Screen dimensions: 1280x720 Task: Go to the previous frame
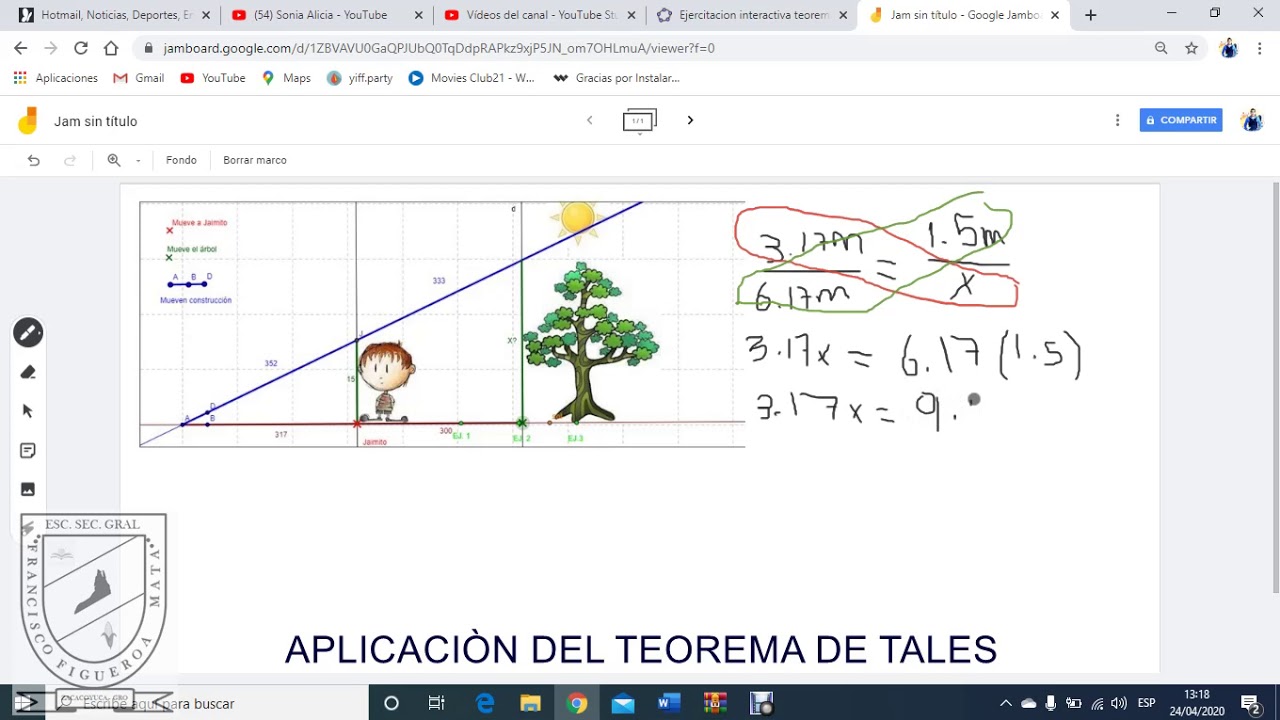(x=590, y=120)
